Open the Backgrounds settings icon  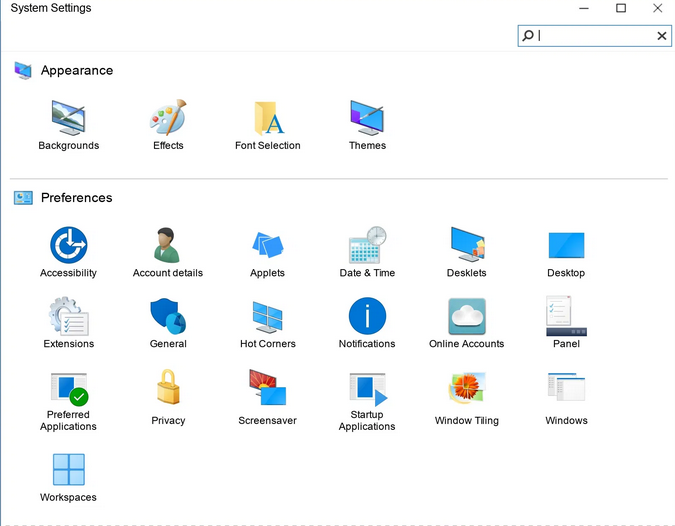pos(68,118)
